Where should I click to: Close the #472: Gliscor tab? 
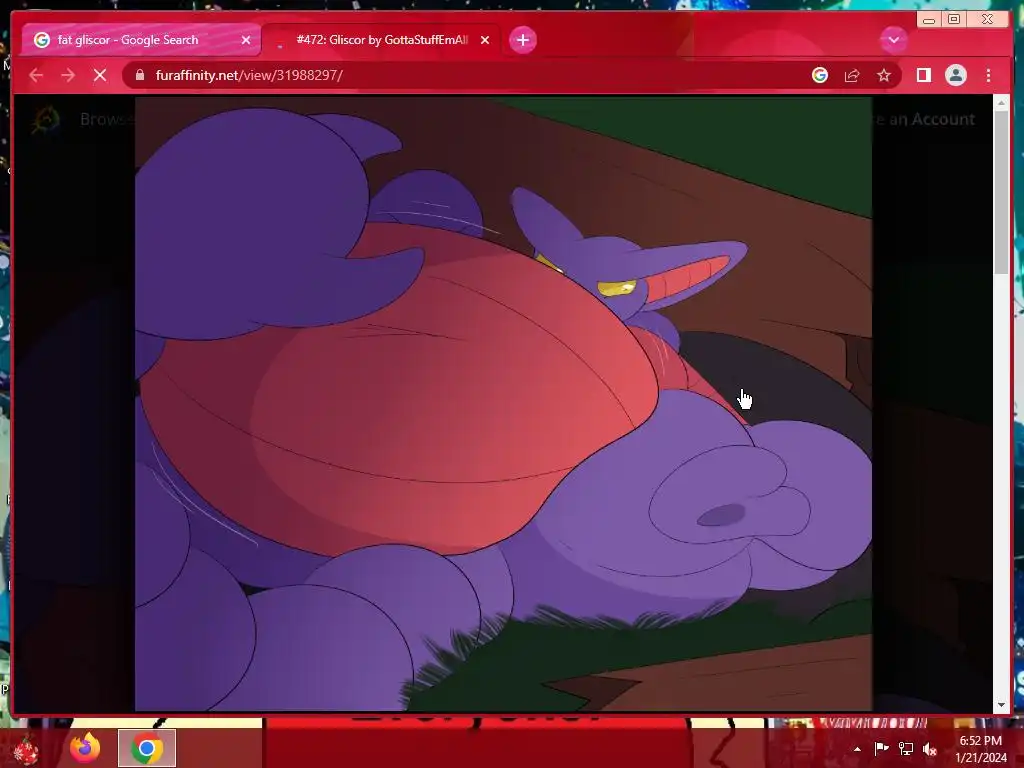point(485,40)
